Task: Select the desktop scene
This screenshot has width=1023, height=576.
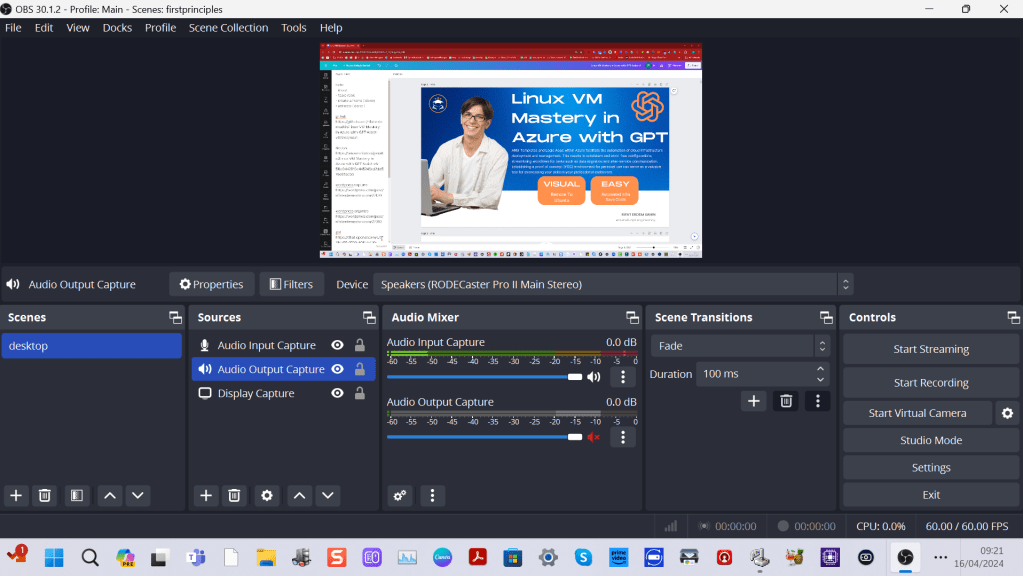Action: pyautogui.click(x=91, y=346)
